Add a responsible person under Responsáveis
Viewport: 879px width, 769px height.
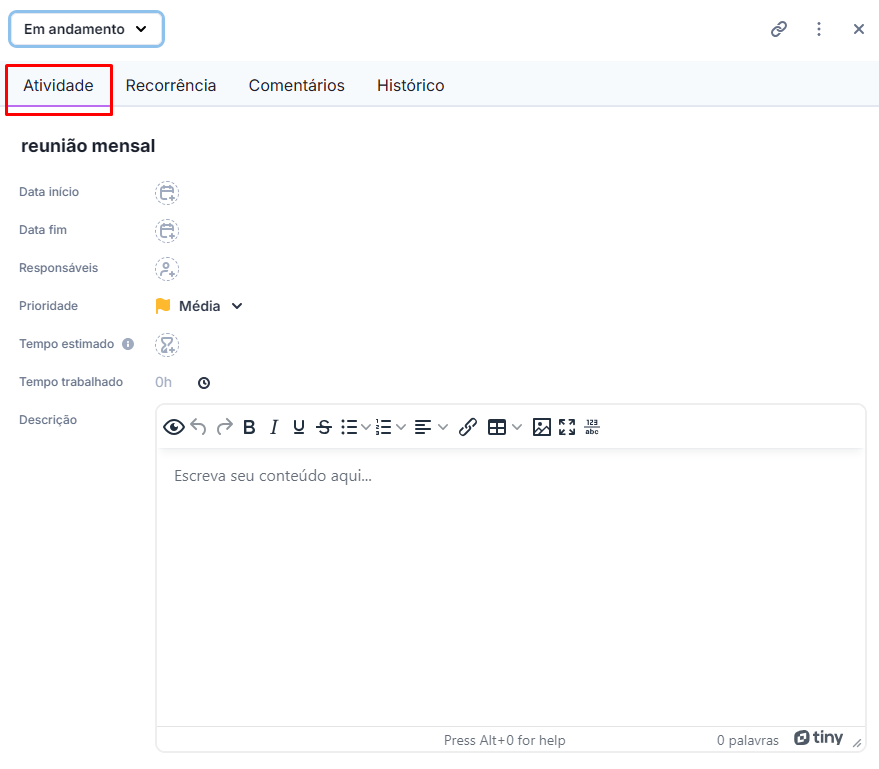[x=167, y=269]
